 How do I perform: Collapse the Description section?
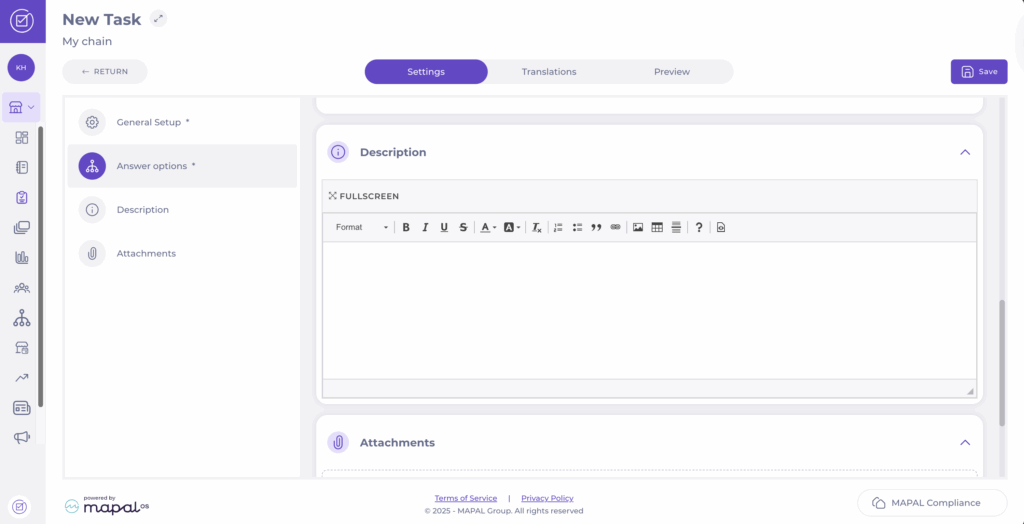pyautogui.click(x=965, y=152)
